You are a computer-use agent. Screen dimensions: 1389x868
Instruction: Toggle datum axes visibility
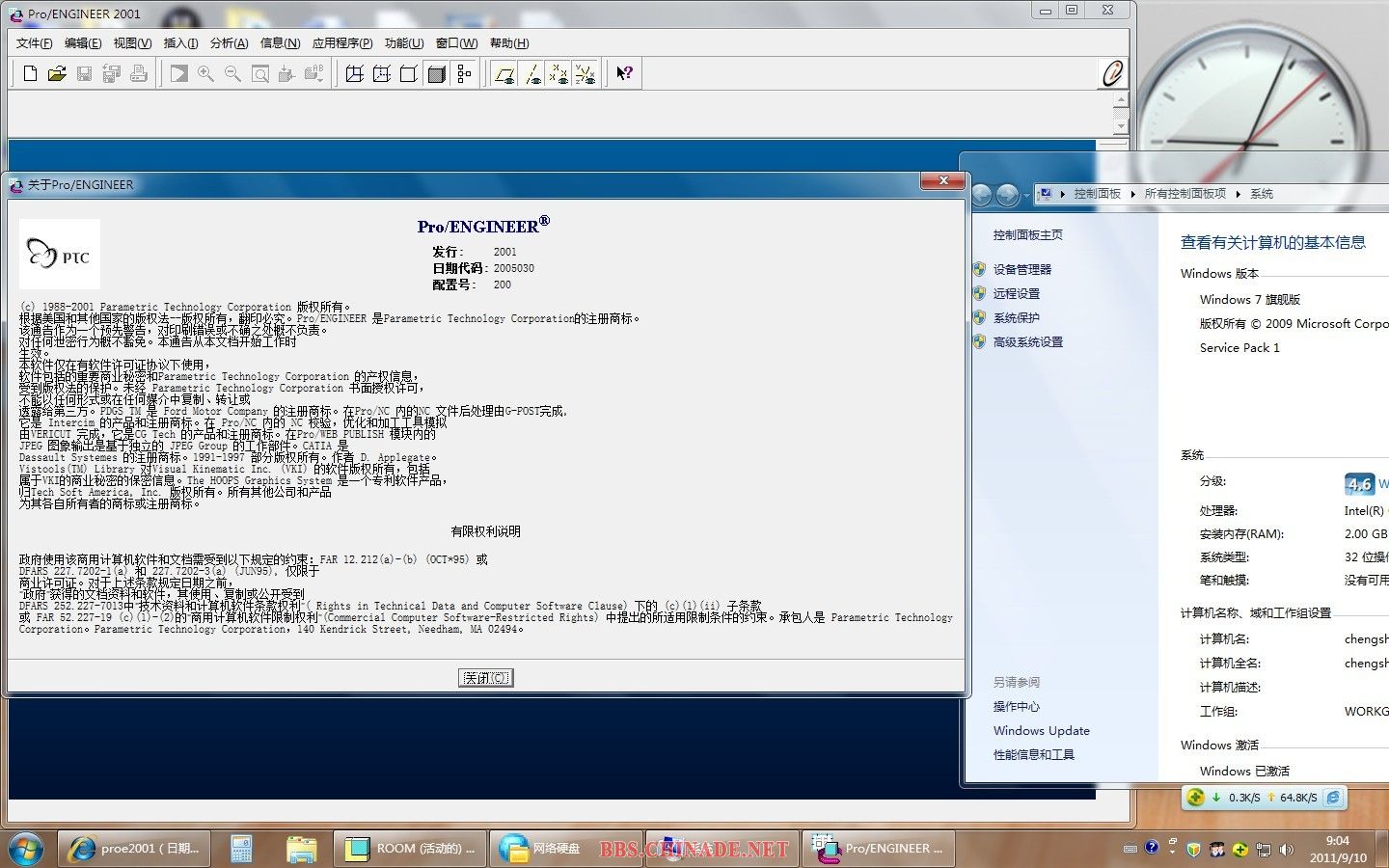pos(531,73)
